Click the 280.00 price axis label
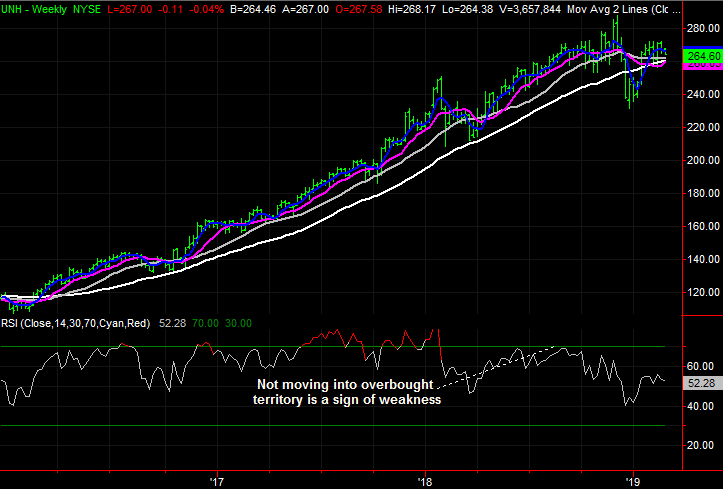 click(x=704, y=29)
